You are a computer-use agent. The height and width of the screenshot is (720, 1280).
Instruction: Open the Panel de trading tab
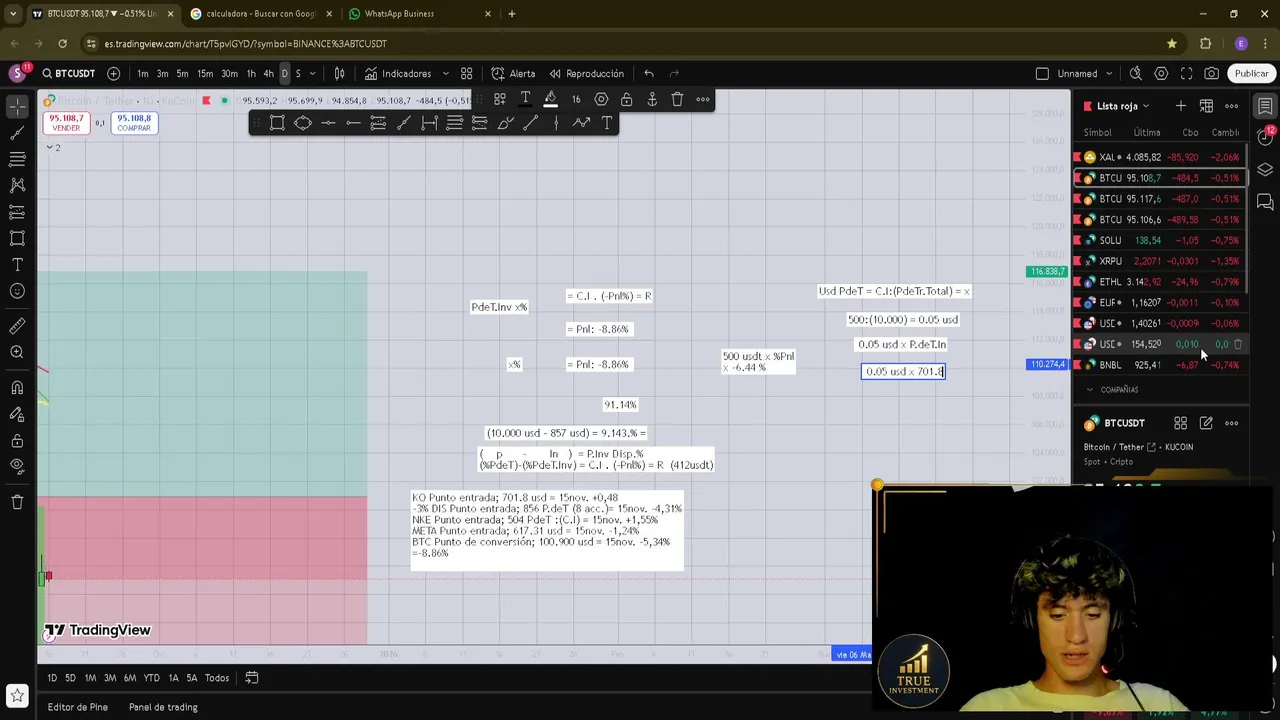point(163,707)
